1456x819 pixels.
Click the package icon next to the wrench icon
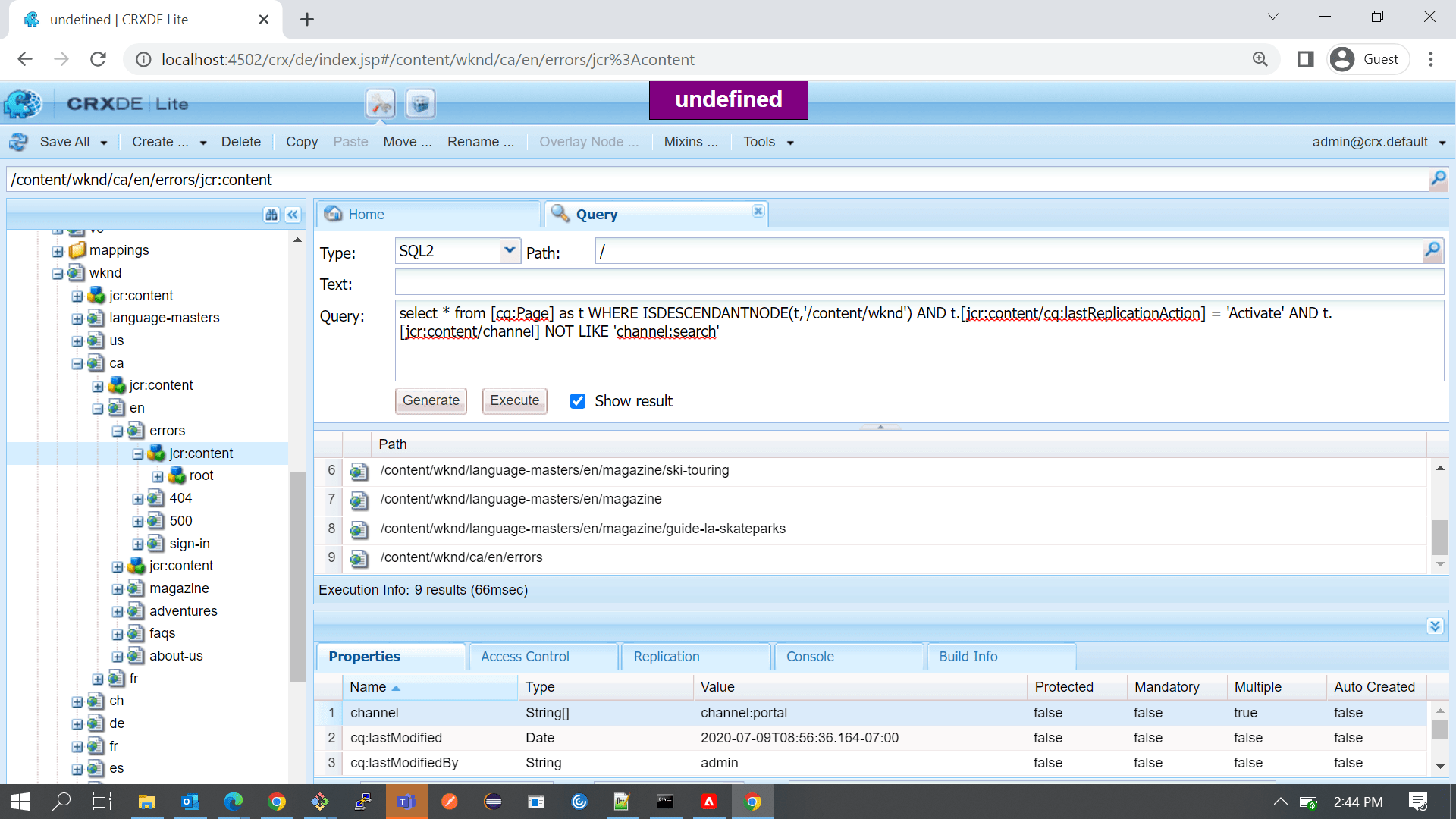pos(420,103)
